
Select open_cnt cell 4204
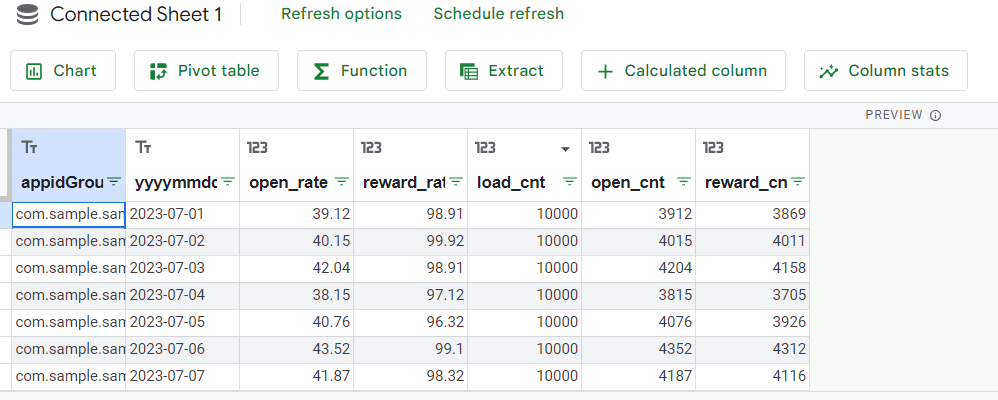pyautogui.click(x=638, y=269)
